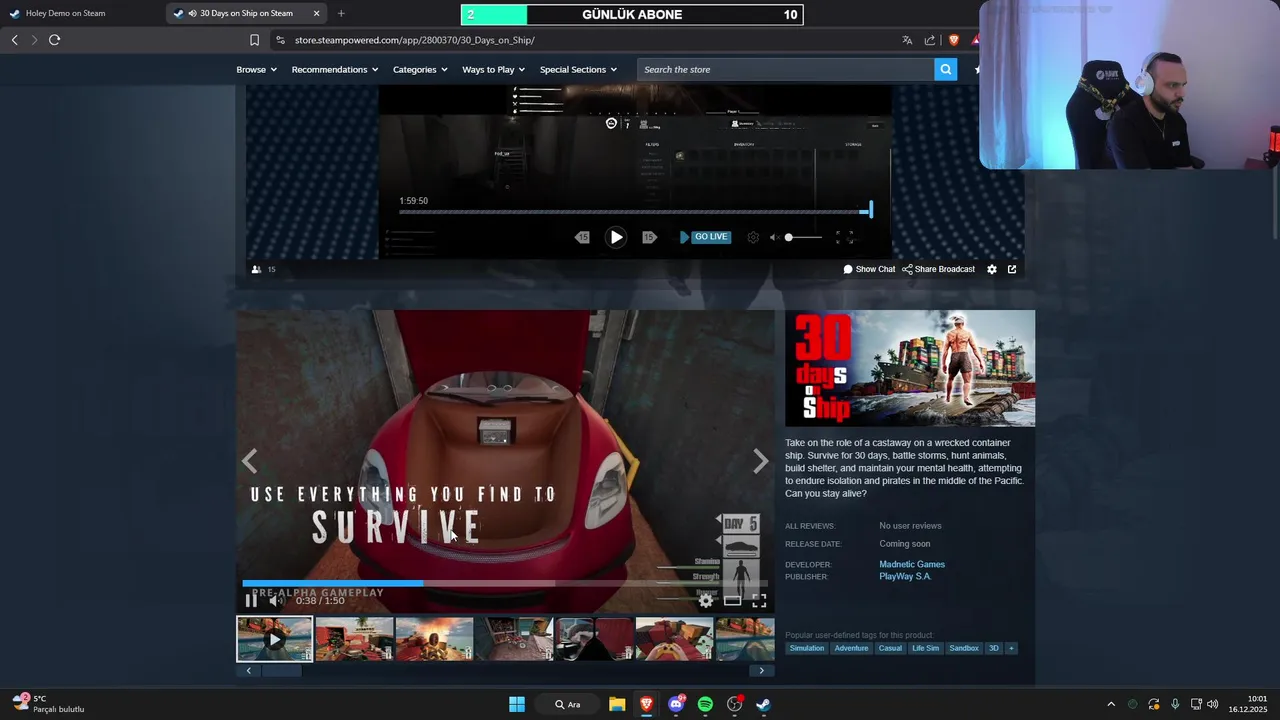Toggle theater mode on the trailer
The width and height of the screenshot is (1280, 720).
pos(733,600)
